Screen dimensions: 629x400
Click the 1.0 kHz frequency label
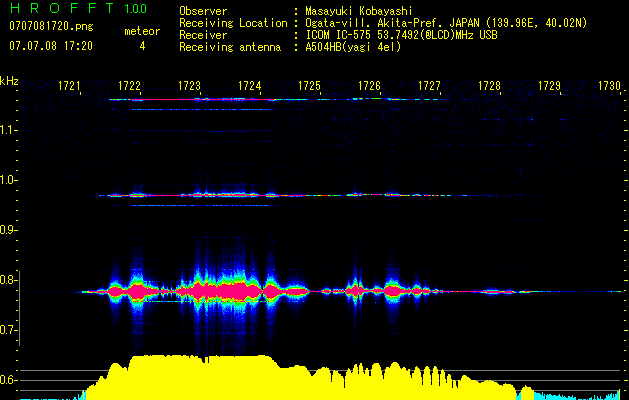pyautogui.click(x=8, y=180)
